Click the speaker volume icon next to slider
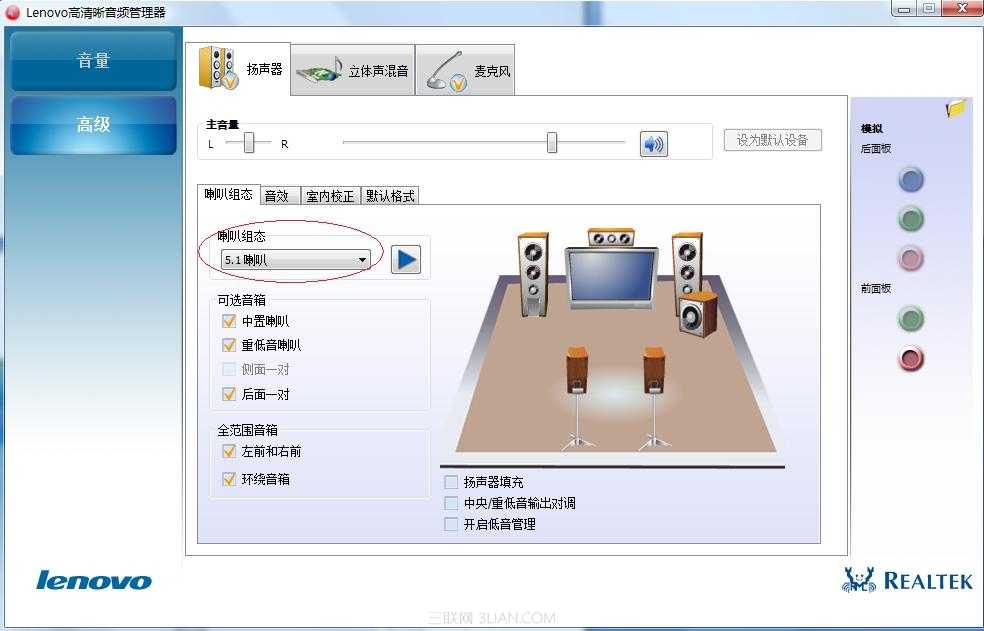 pos(655,143)
